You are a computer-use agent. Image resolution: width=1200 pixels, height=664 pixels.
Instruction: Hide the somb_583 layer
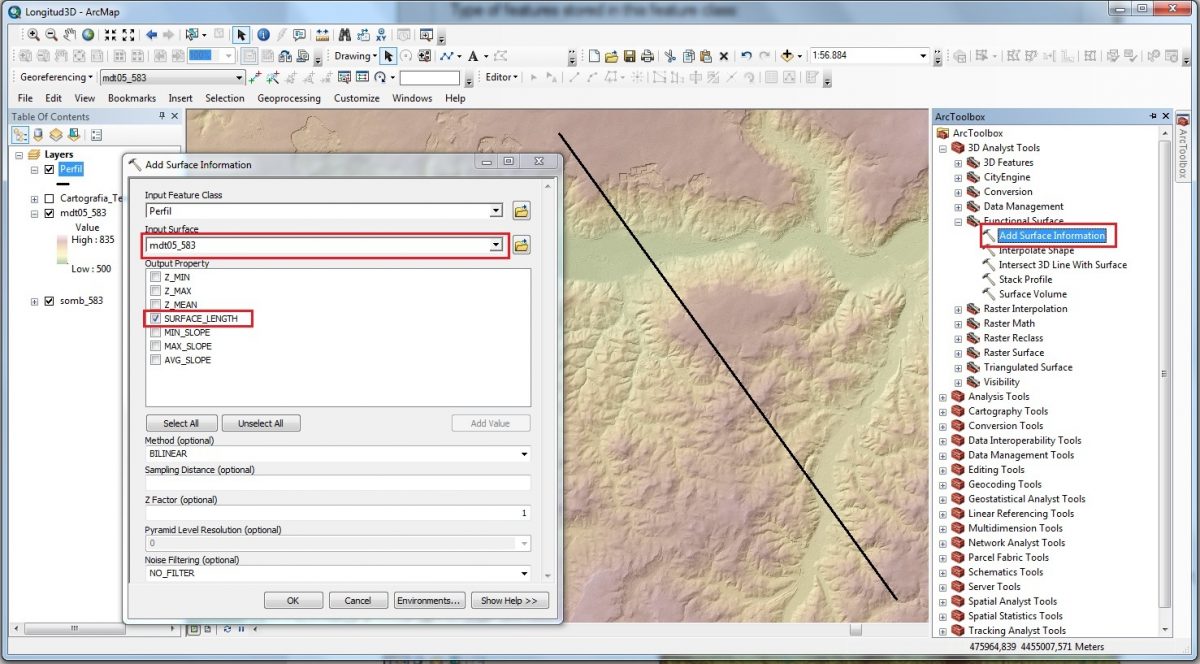click(x=48, y=300)
